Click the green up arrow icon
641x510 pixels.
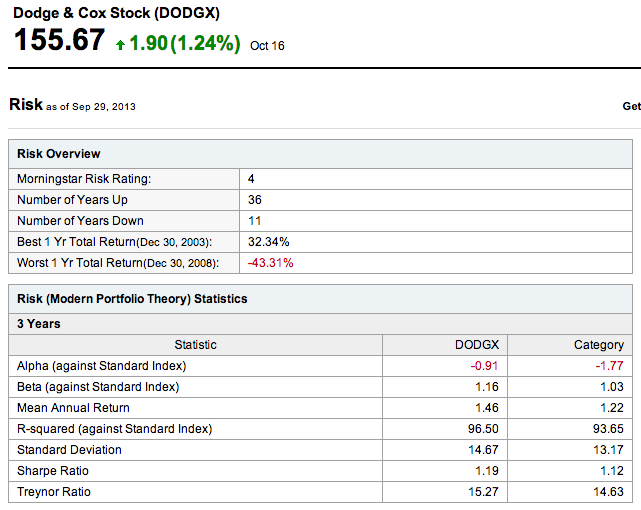(x=120, y=45)
